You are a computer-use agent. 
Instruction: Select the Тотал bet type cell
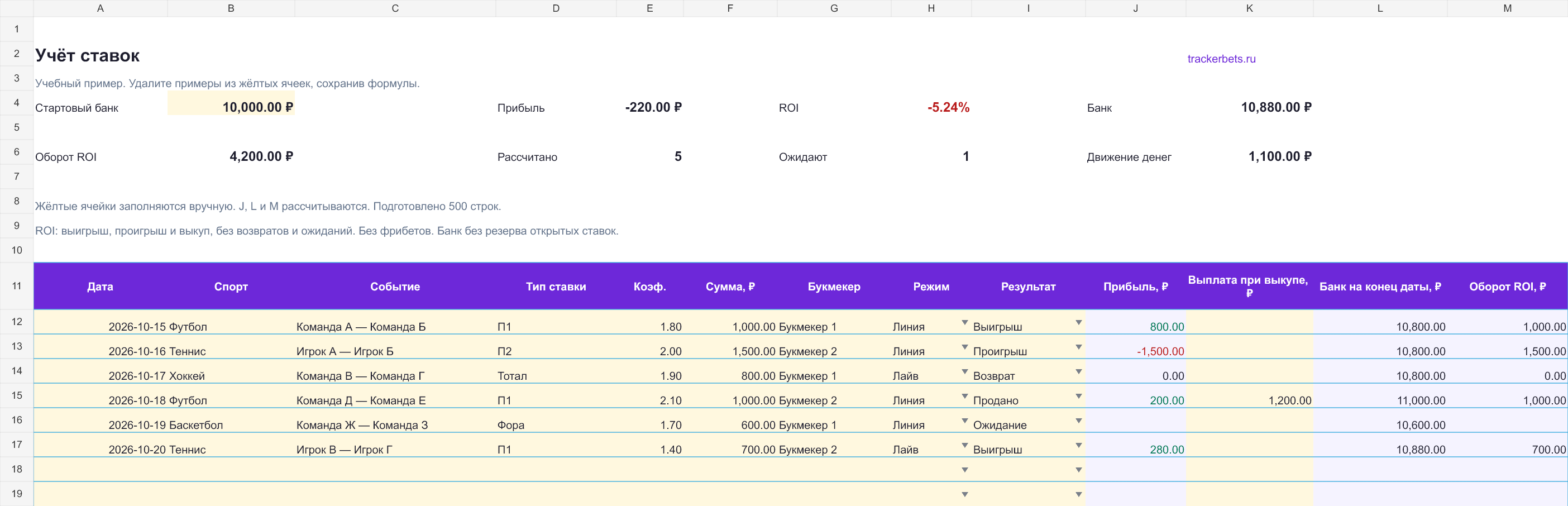[x=556, y=371]
